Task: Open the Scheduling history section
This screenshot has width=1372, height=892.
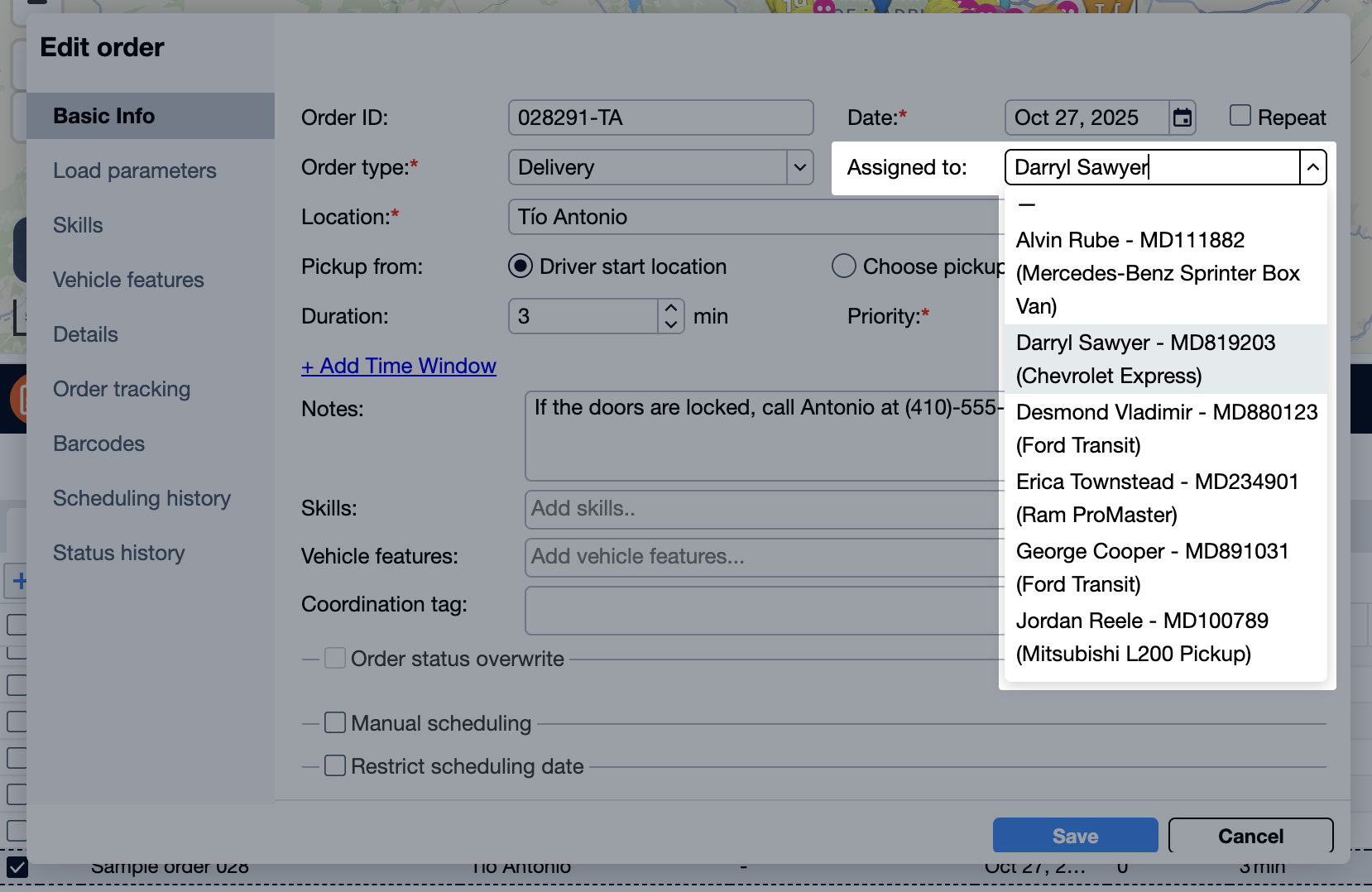Action: (142, 497)
